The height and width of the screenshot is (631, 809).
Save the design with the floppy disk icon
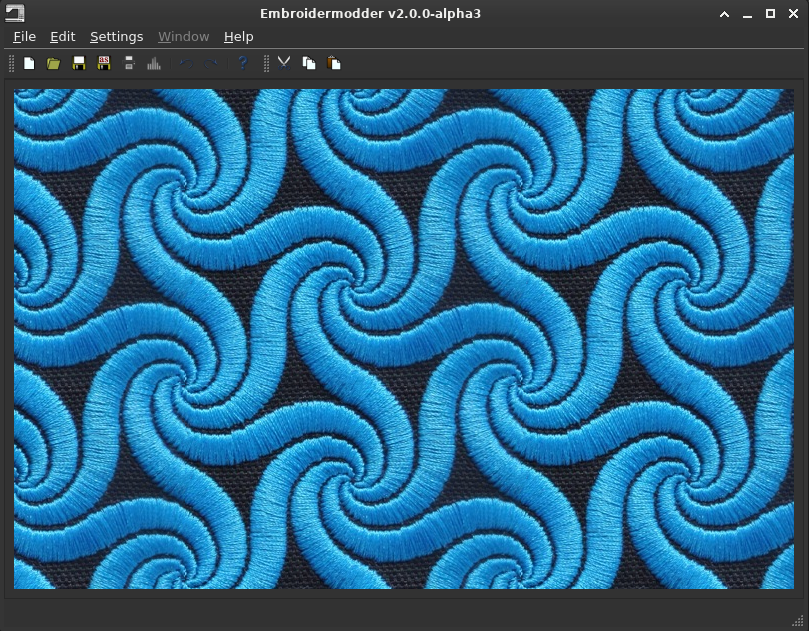point(79,63)
